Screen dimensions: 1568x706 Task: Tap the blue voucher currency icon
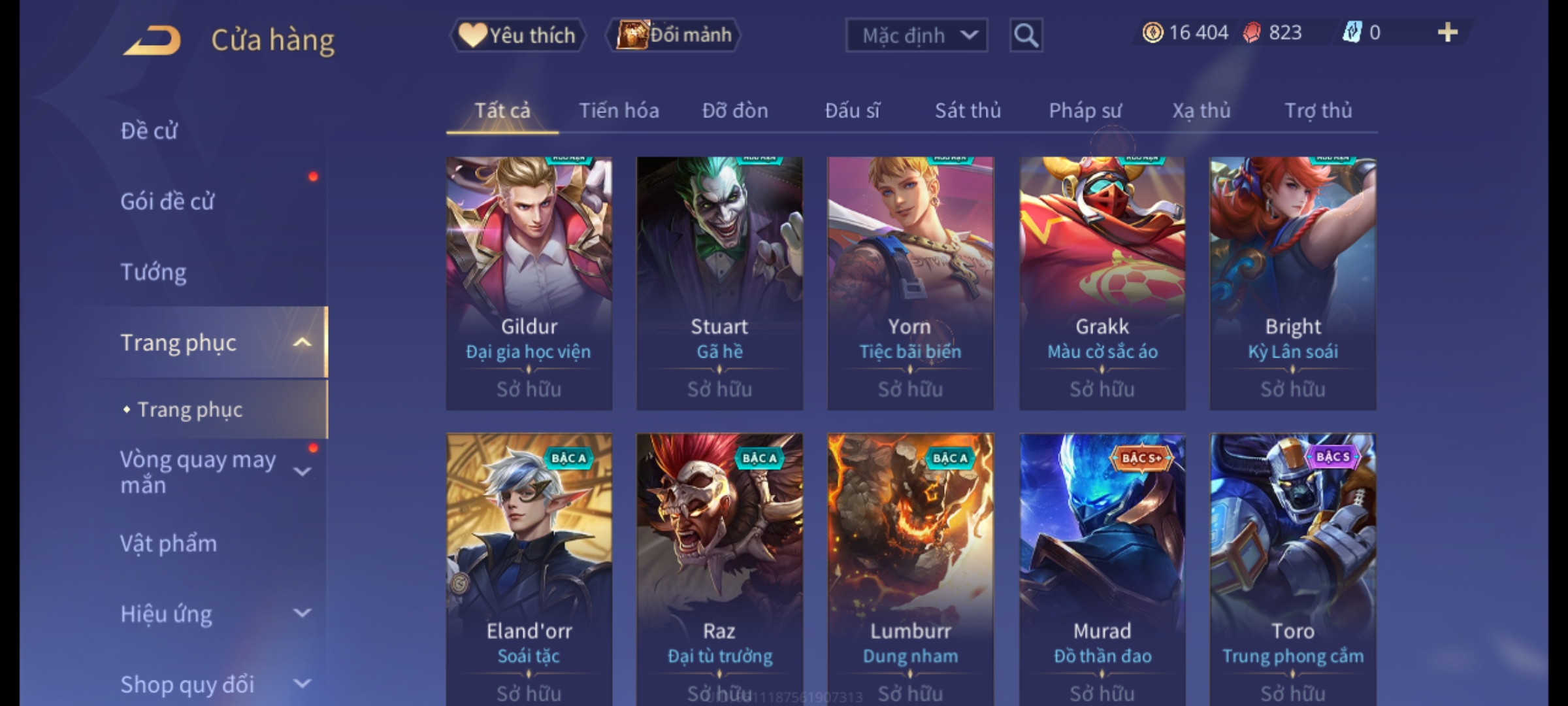[x=1352, y=33]
